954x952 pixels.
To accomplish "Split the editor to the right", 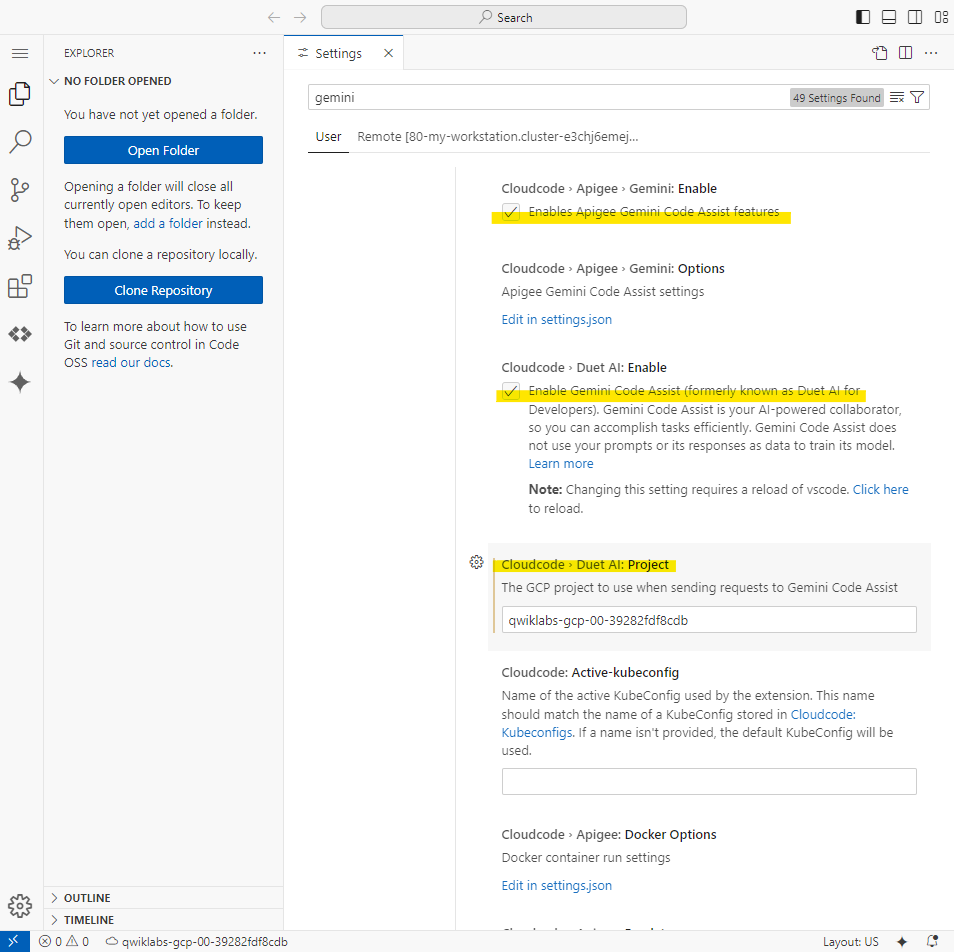I will (905, 54).
